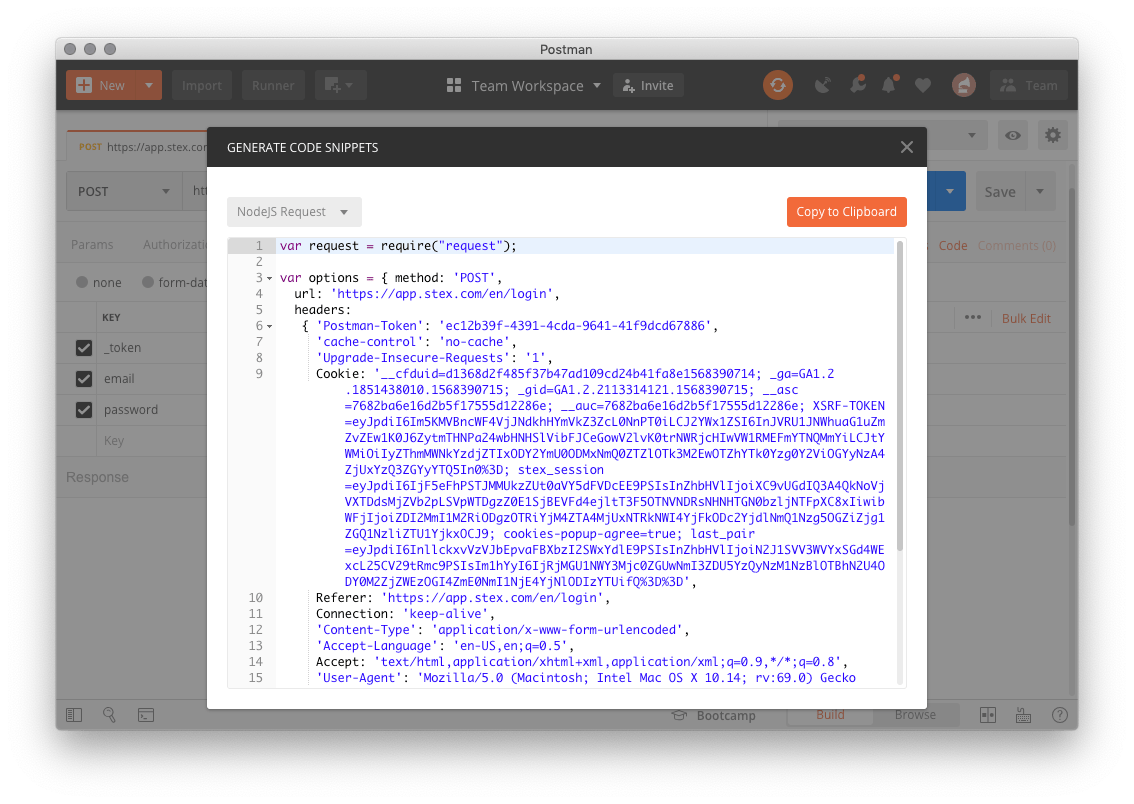Viewport: 1134px width, 804px height.
Task: Switch to the Authorization tab
Action: [175, 244]
